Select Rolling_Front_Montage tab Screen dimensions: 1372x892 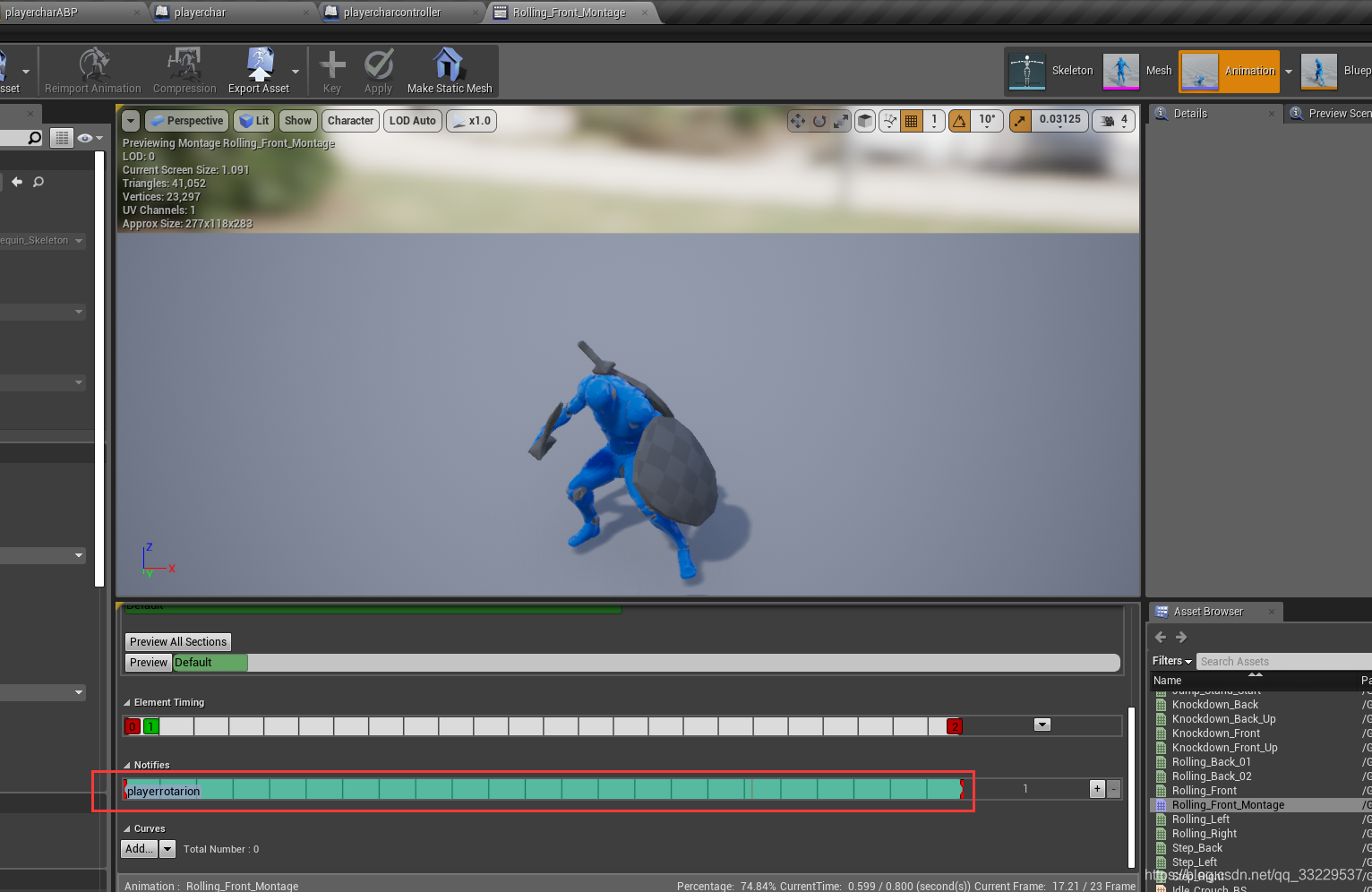point(570,13)
